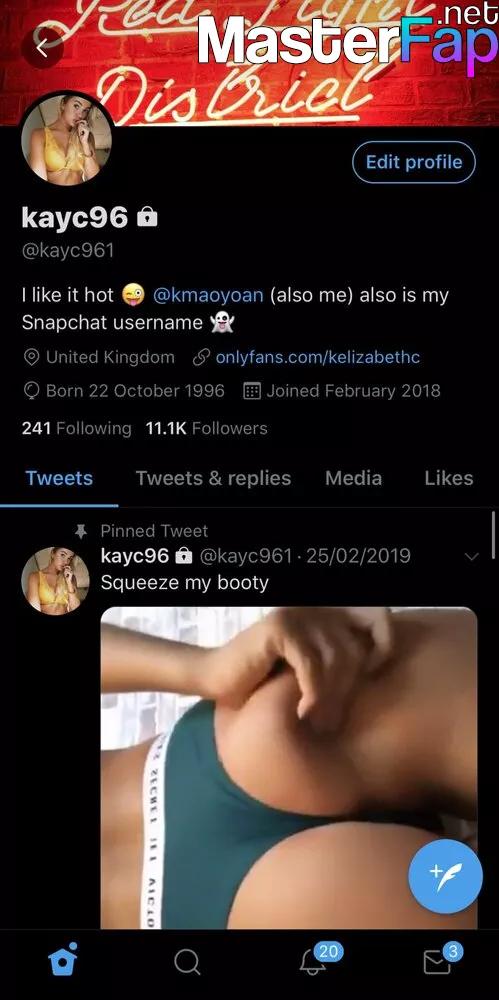
Task: Switch to Tweets & replies tab
Action: (x=213, y=478)
